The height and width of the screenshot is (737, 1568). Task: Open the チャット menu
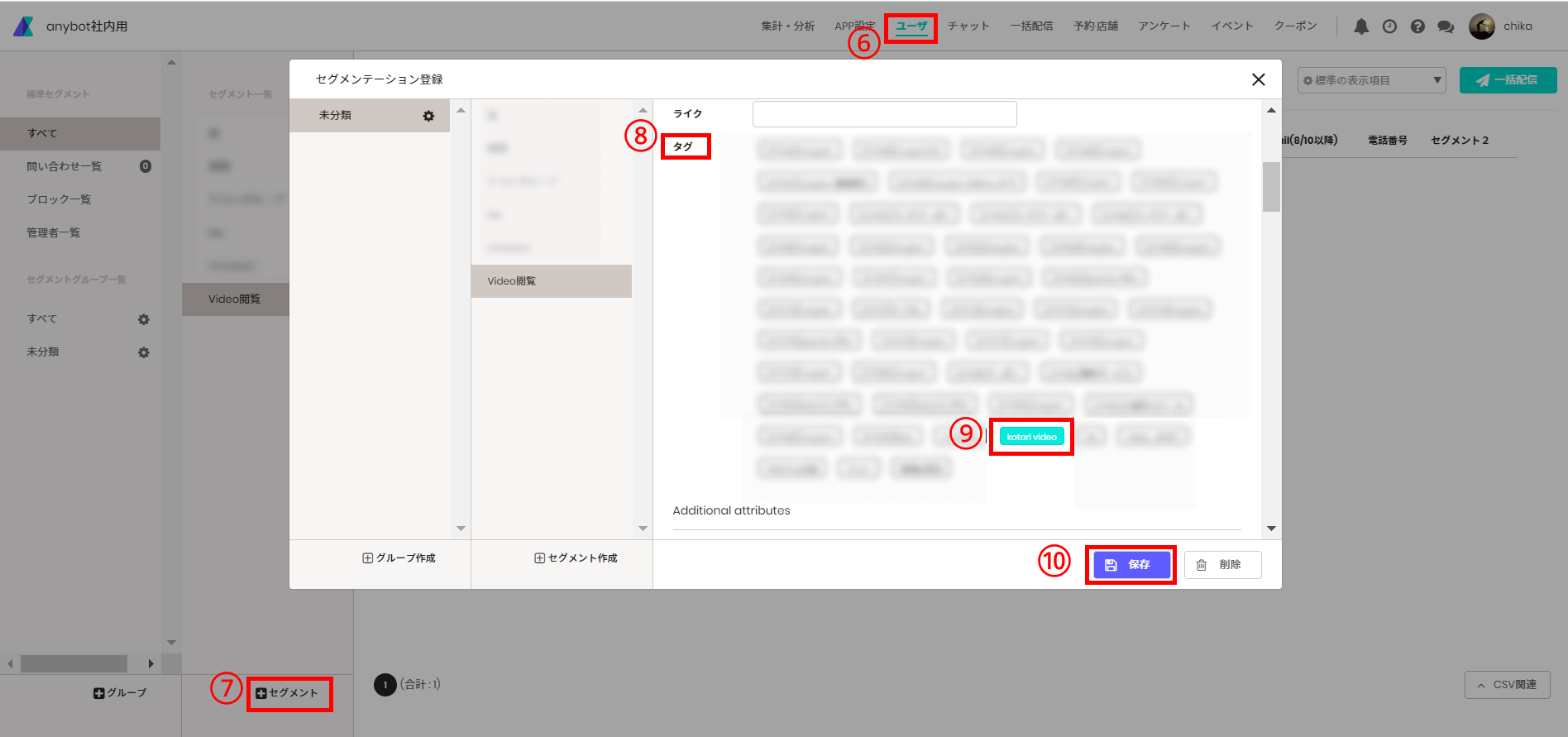(x=968, y=26)
